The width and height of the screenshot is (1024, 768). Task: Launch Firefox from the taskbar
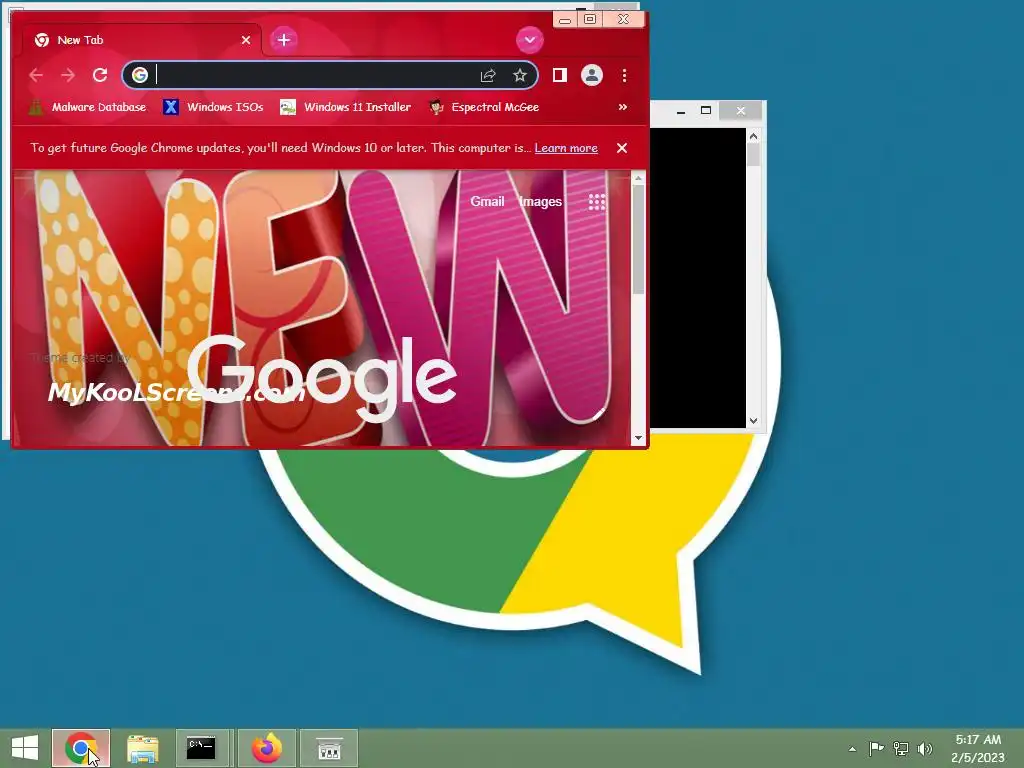[266, 748]
